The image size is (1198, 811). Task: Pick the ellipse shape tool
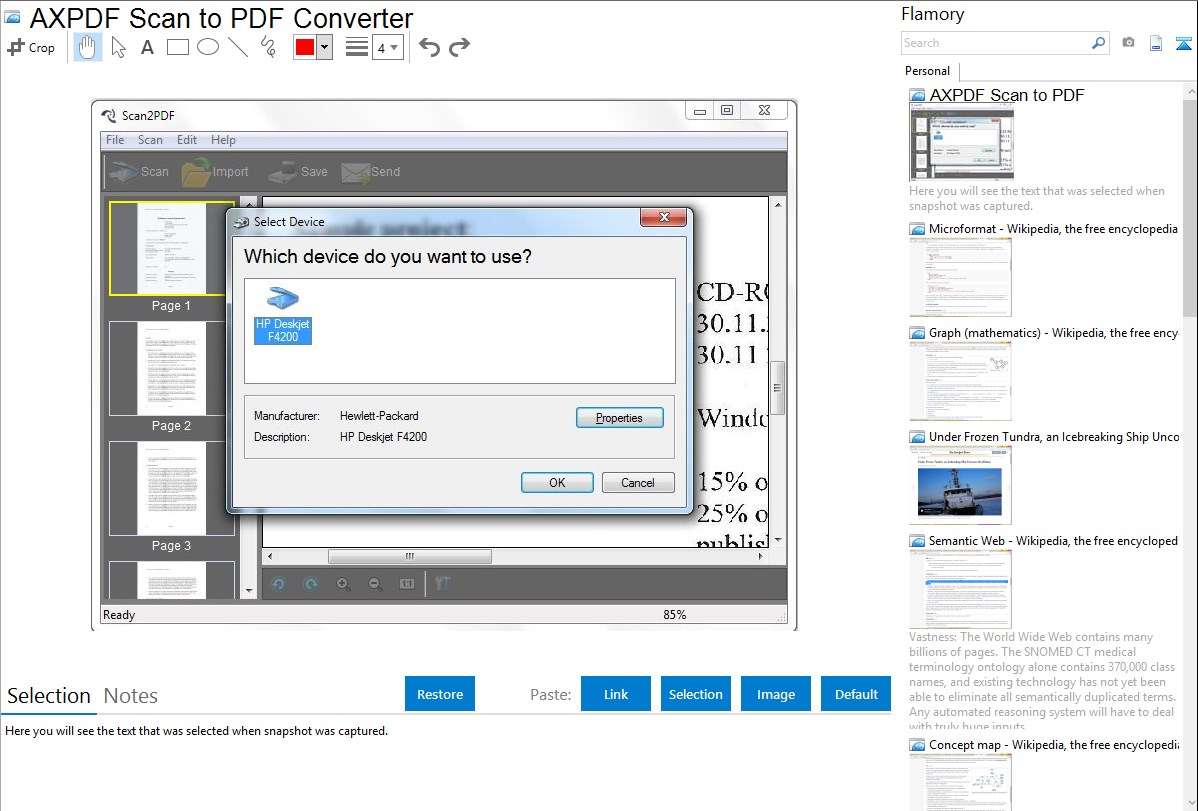(x=208, y=47)
